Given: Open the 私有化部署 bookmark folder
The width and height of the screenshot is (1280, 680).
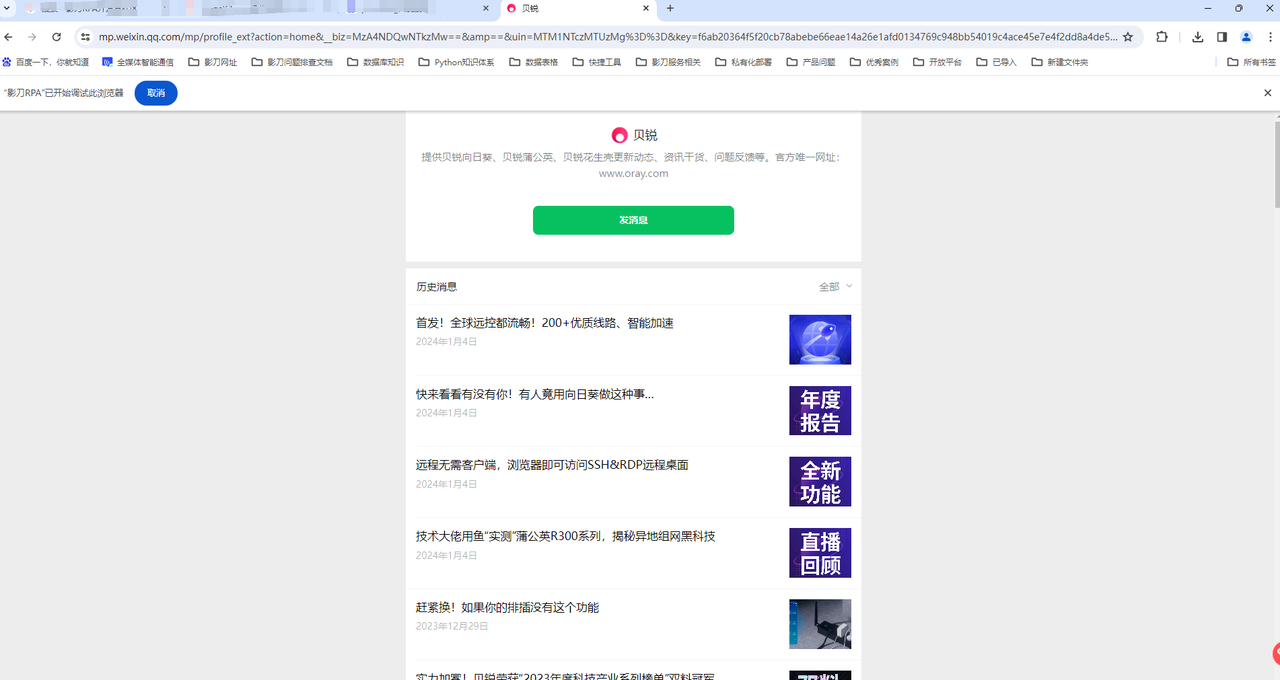Looking at the screenshot, I should [x=743, y=62].
